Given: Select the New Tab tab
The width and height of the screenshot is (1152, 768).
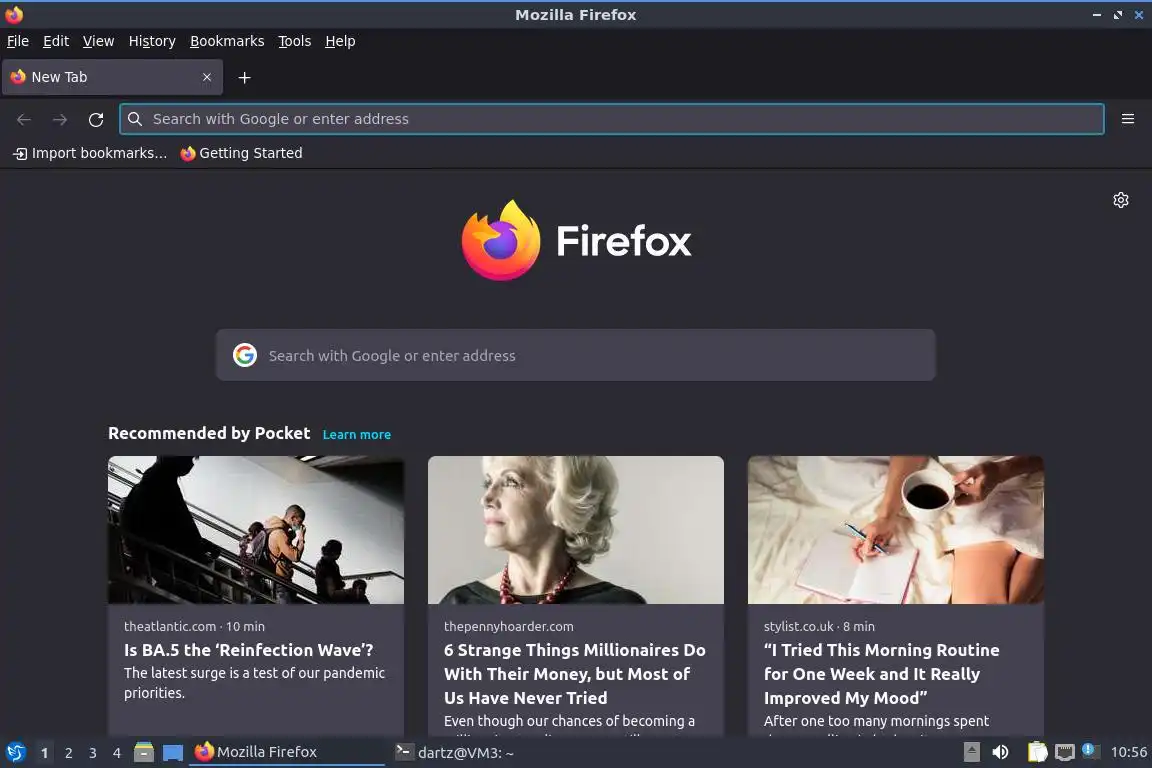Looking at the screenshot, I should tap(112, 77).
